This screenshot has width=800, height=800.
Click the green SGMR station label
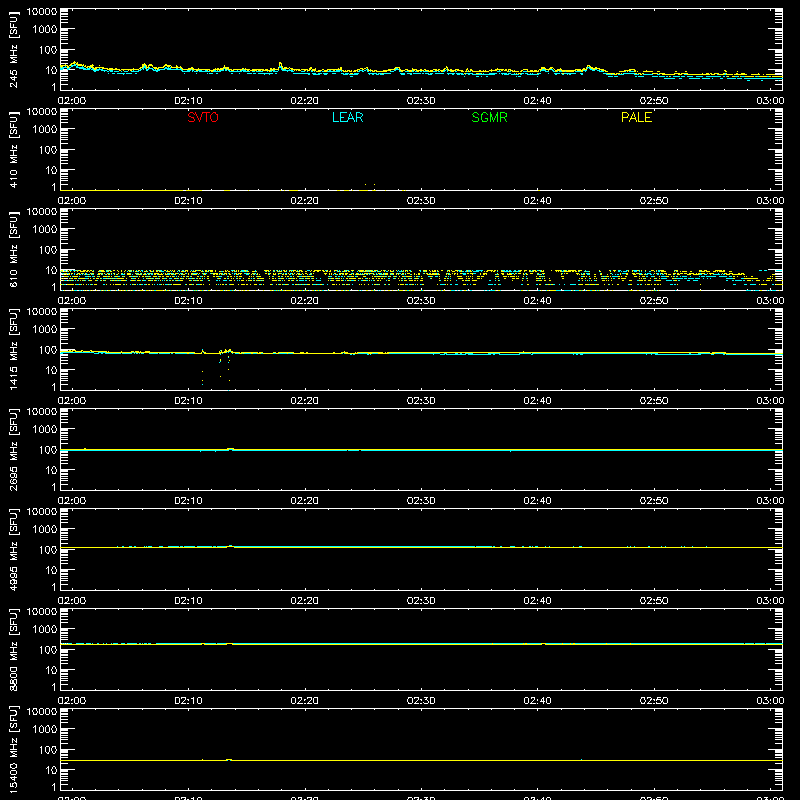point(489,117)
